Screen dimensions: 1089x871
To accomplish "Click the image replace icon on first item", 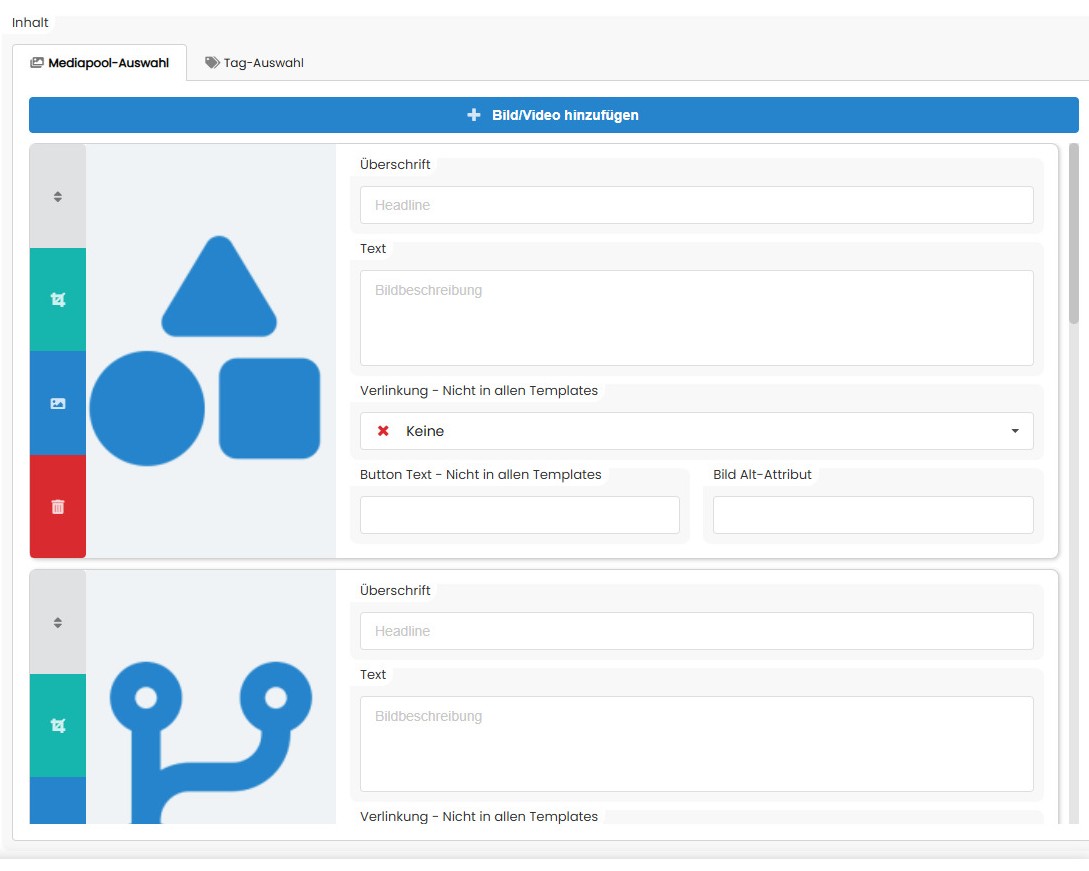I will coord(58,403).
